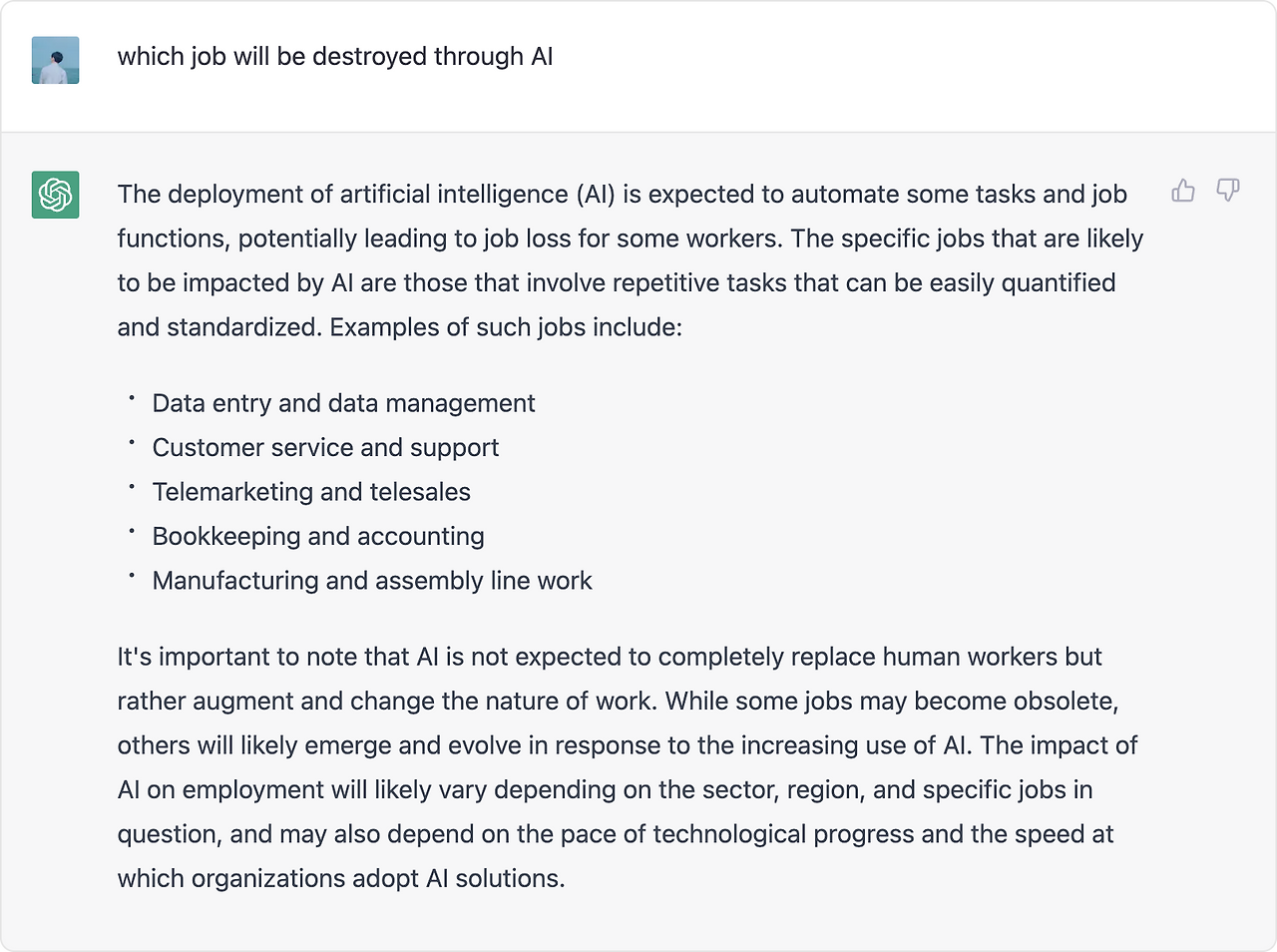Click the paragraph starting 'The deployment of'
The width and height of the screenshot is (1277, 952).
(631, 260)
